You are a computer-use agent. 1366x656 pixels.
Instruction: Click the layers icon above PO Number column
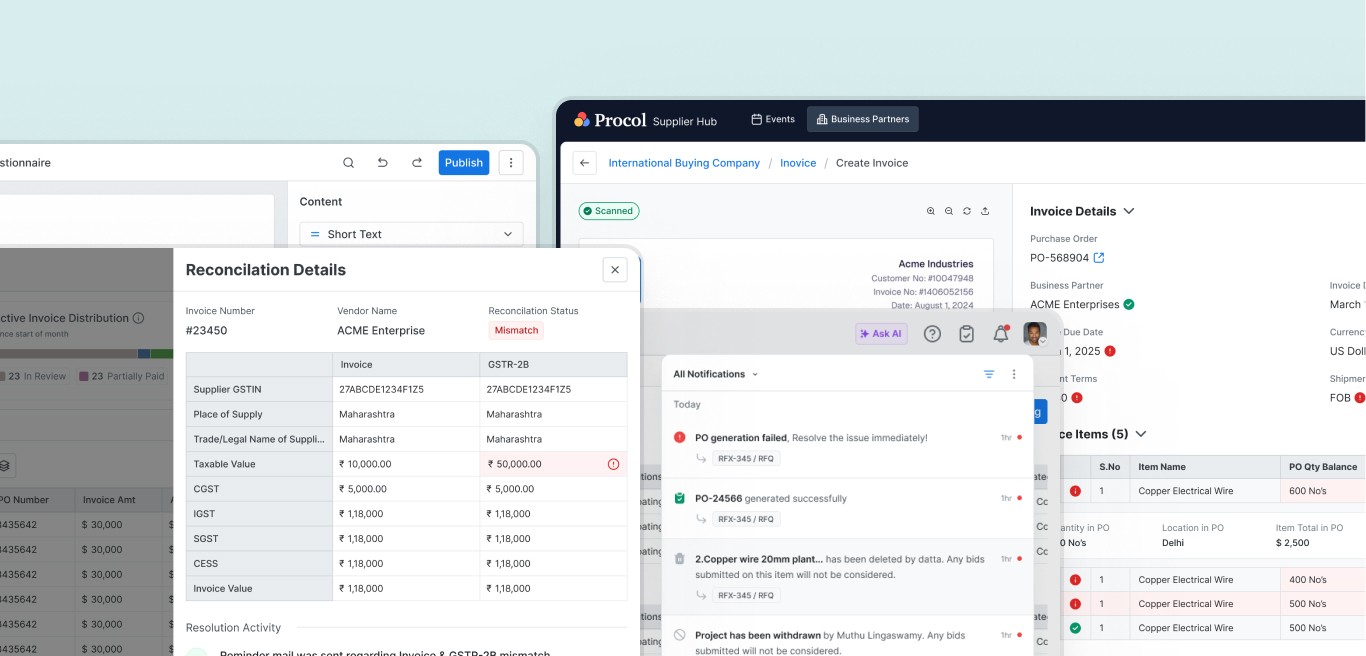[x=5, y=465]
